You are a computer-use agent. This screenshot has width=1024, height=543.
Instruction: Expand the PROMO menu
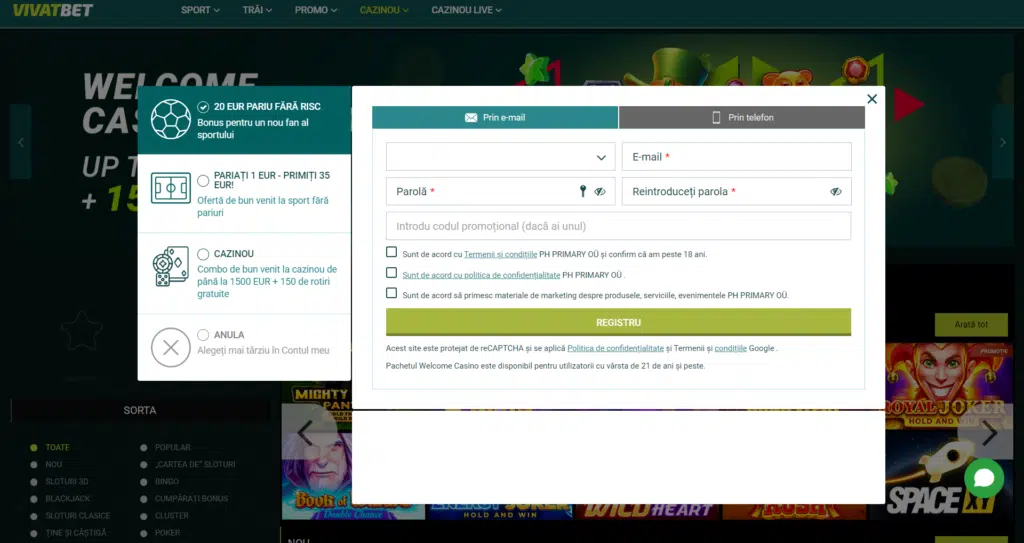click(316, 10)
